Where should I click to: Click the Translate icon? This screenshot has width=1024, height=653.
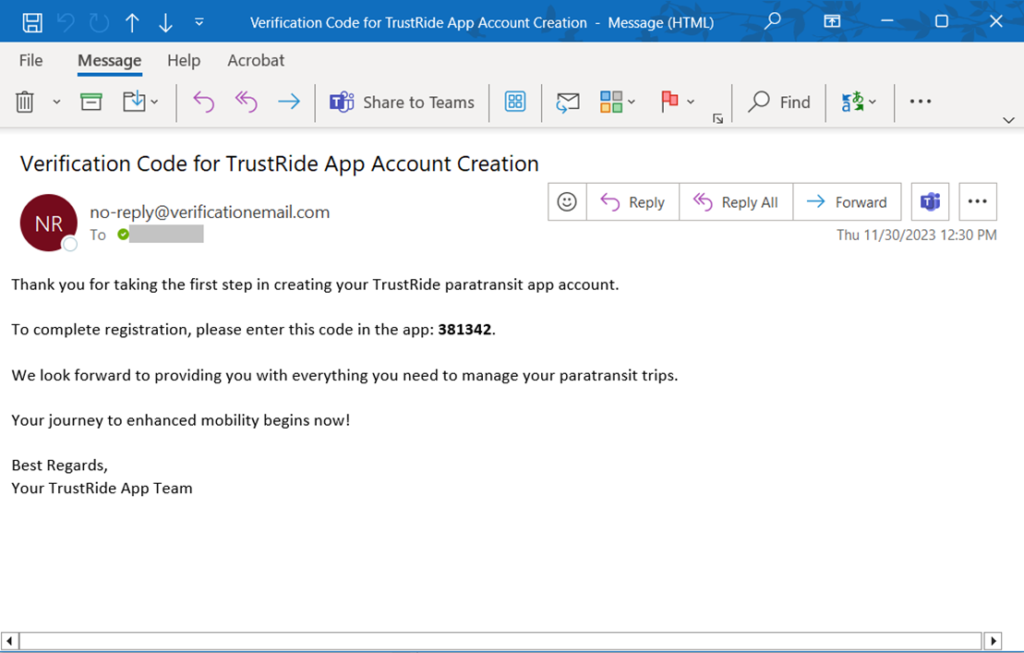pyautogui.click(x=853, y=102)
